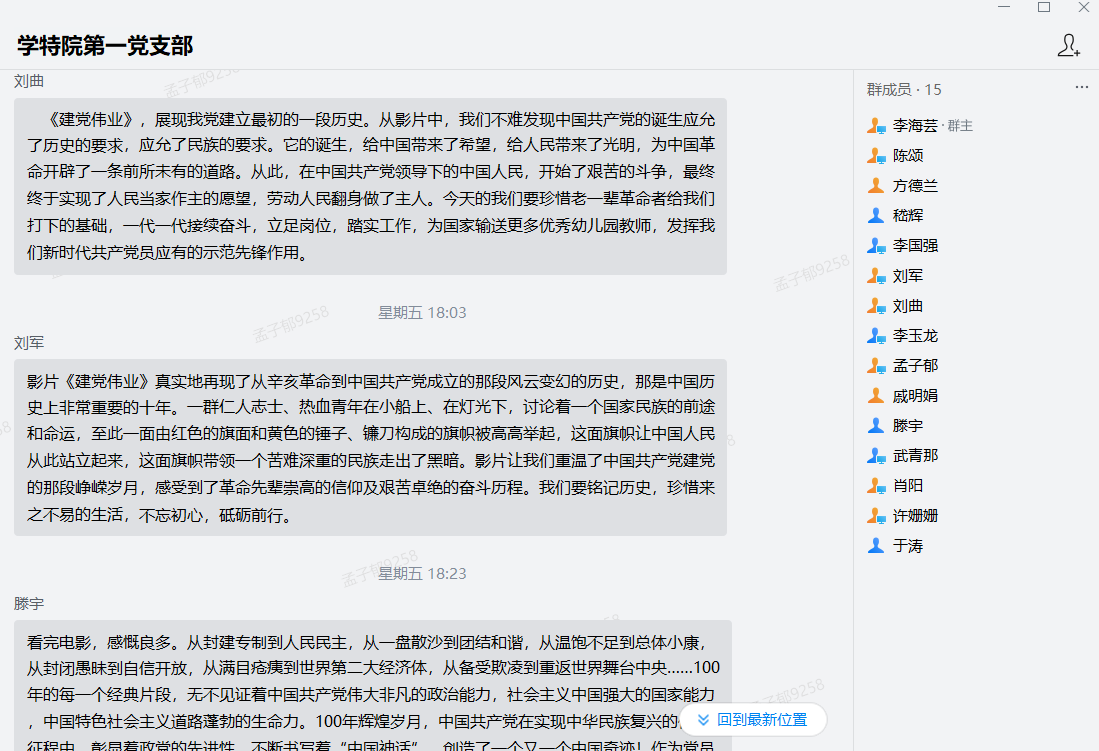Select member 许姗姗 in the member list
The width and height of the screenshot is (1099, 751).
point(915,516)
